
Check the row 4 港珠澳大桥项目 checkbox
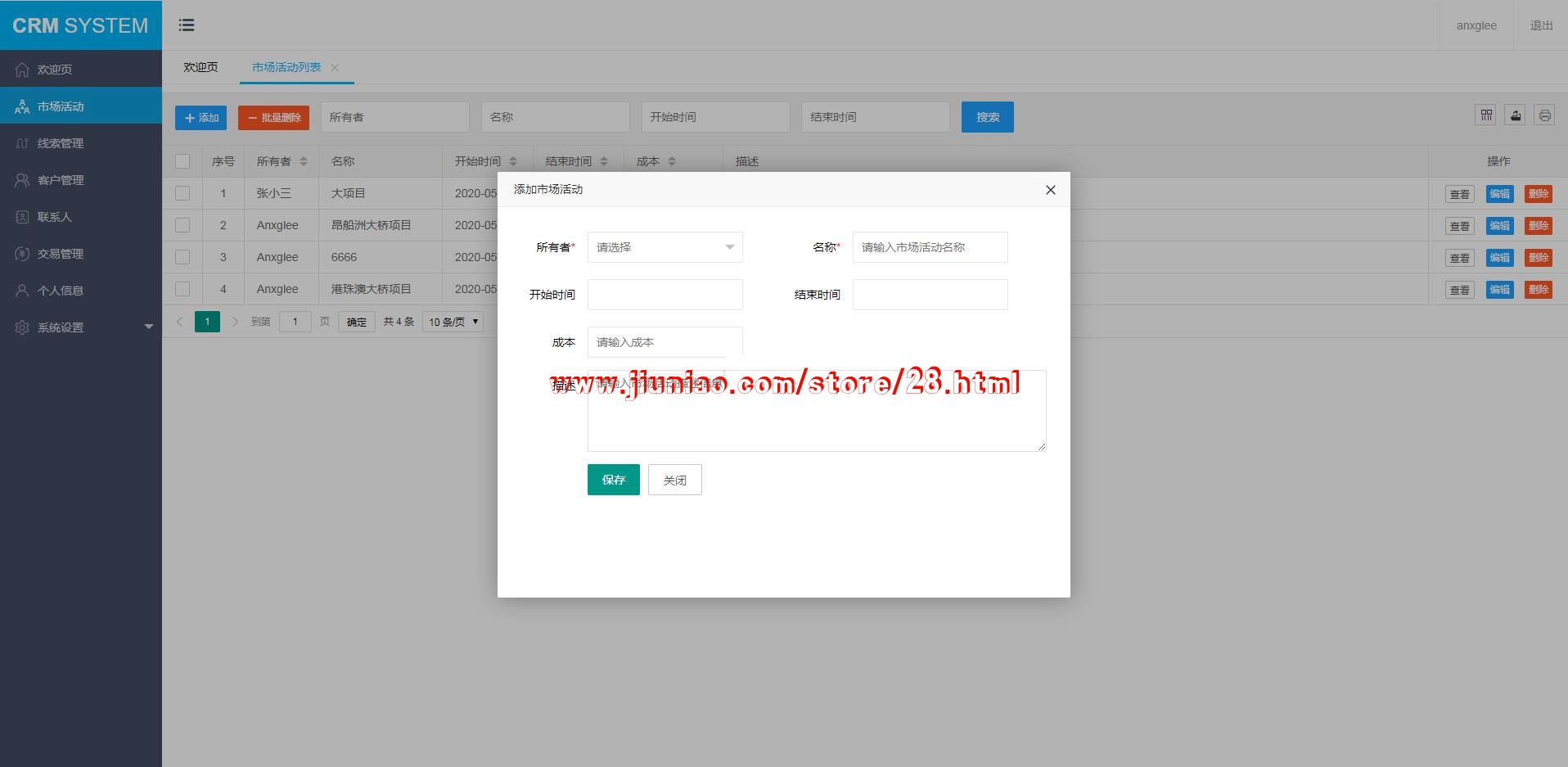(182, 289)
